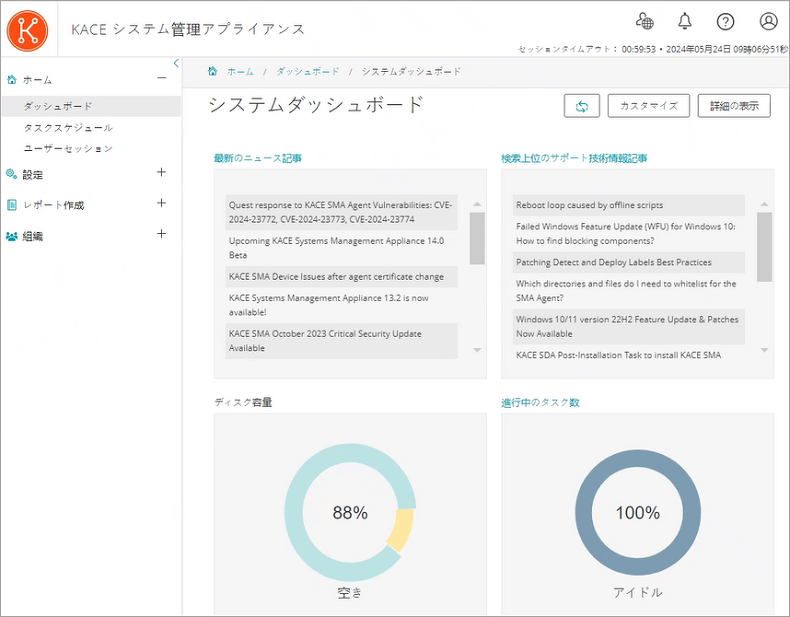The width and height of the screenshot is (790, 617).
Task: Open Windows 10/11 version 22H2 Feature Update article
Action: point(628,326)
